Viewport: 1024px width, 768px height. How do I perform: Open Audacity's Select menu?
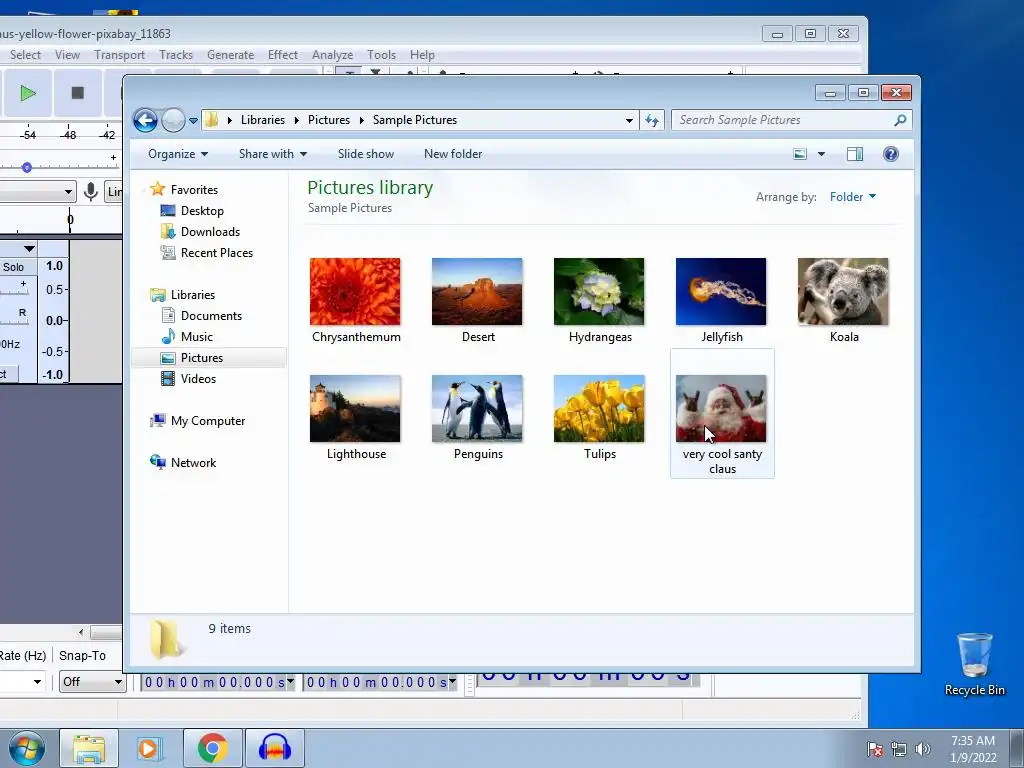(25, 55)
